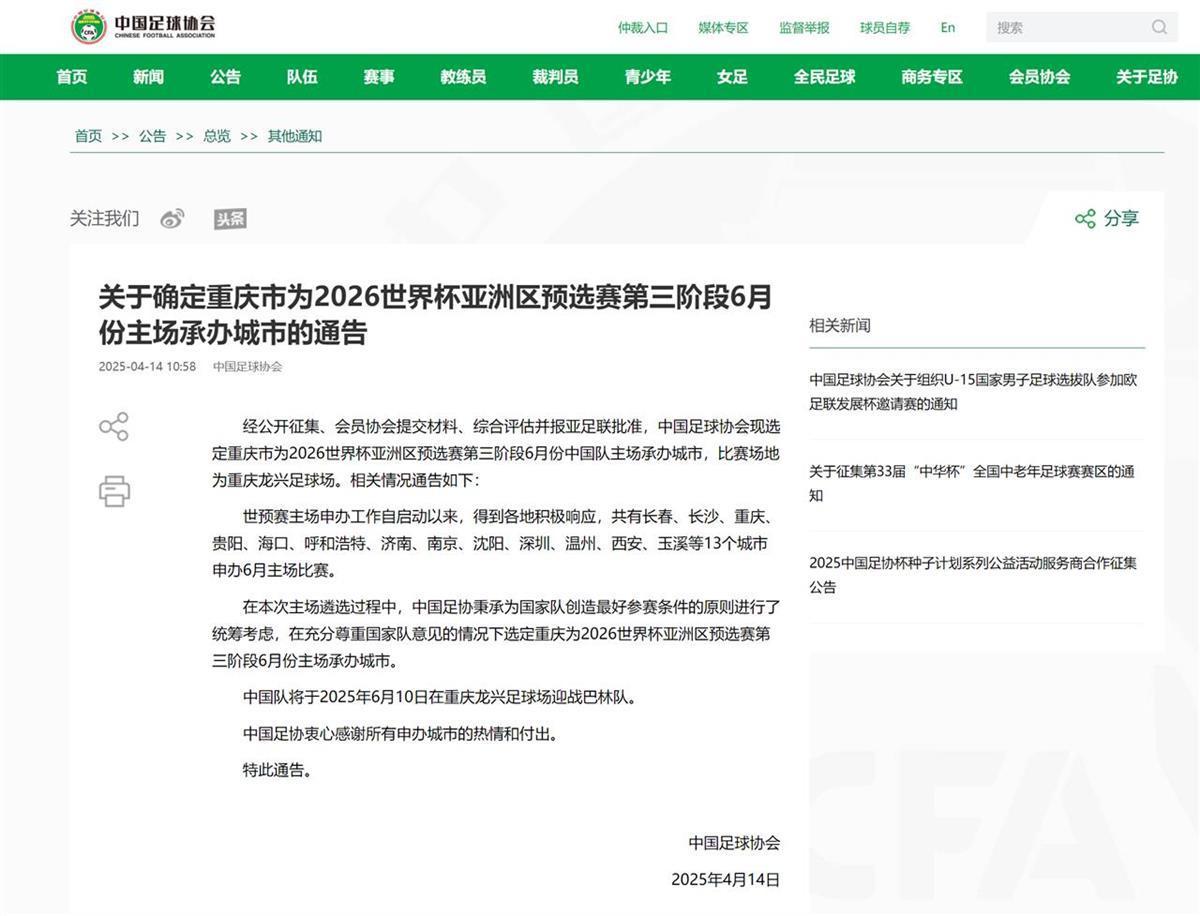Open the 公告 navigation menu
The image size is (1200, 916).
[225, 77]
